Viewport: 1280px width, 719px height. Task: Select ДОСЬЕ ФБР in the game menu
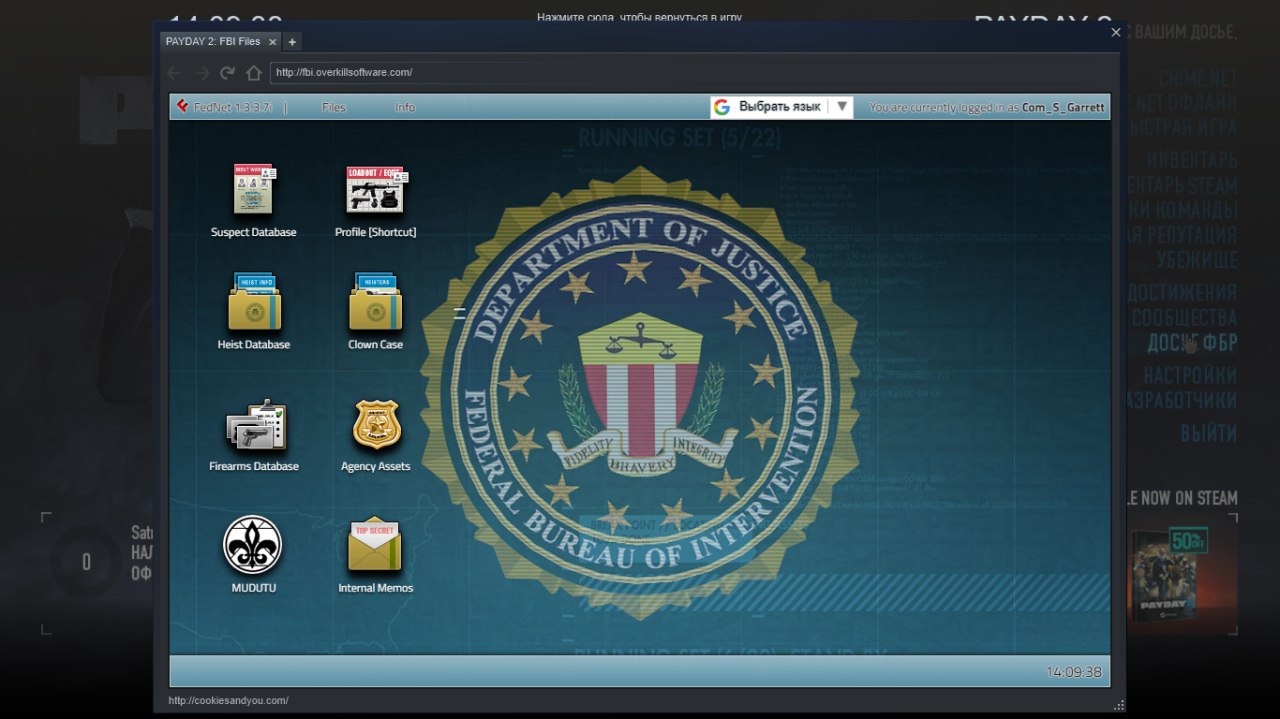tap(1192, 343)
